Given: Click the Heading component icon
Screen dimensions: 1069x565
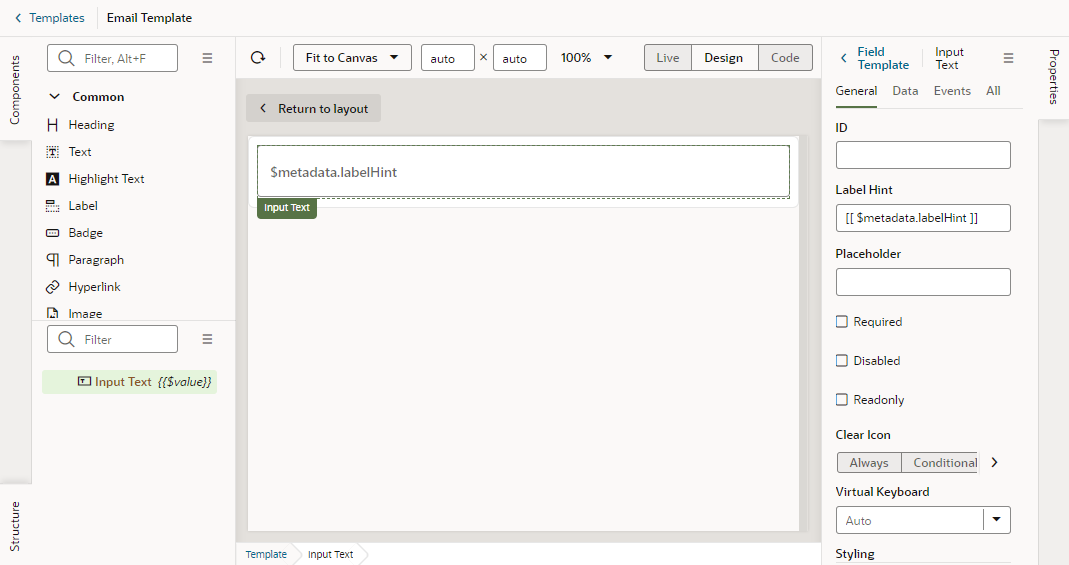Looking at the screenshot, I should 52,125.
